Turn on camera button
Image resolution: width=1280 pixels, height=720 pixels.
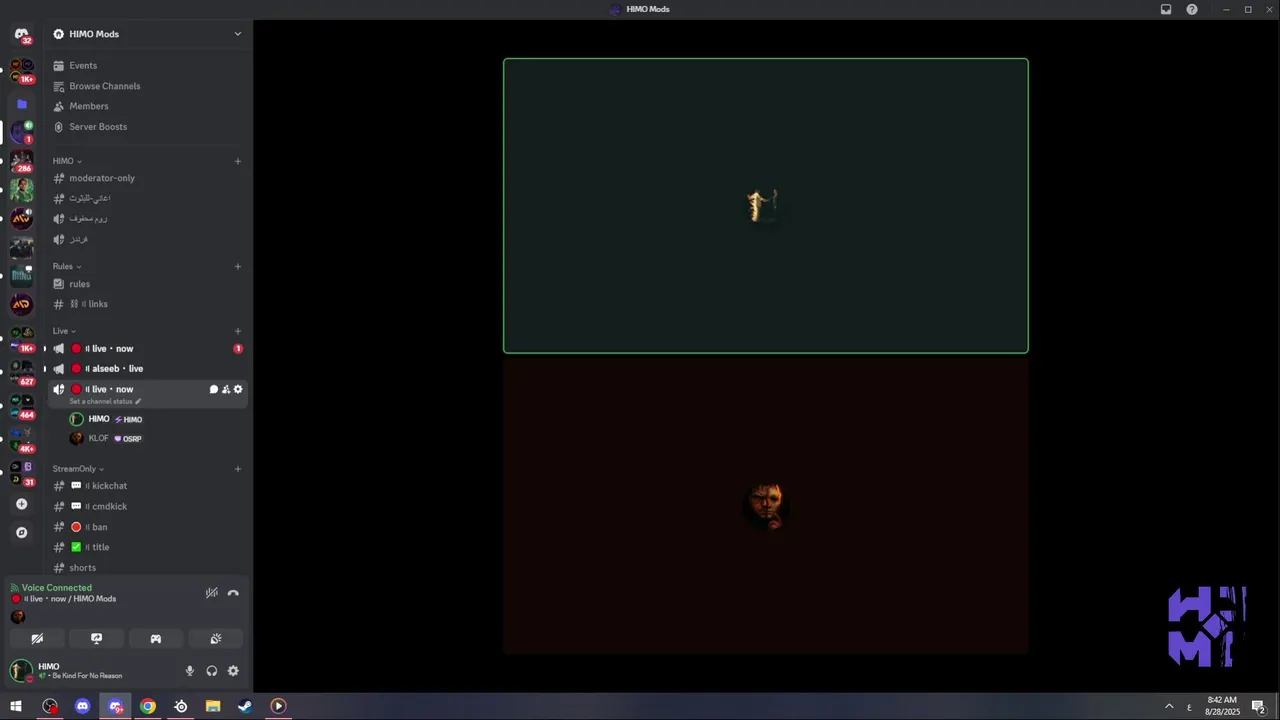[37, 639]
